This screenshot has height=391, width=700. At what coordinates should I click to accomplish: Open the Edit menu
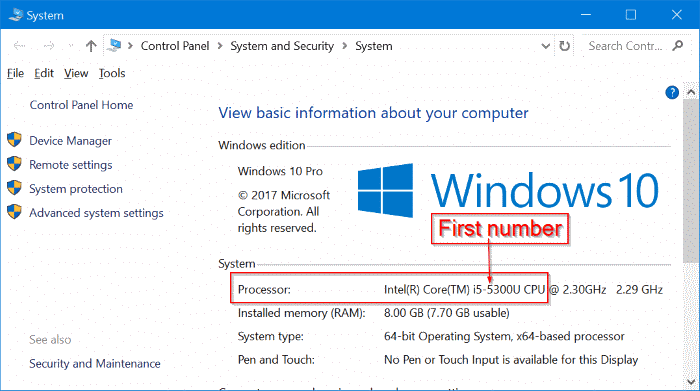[44, 73]
